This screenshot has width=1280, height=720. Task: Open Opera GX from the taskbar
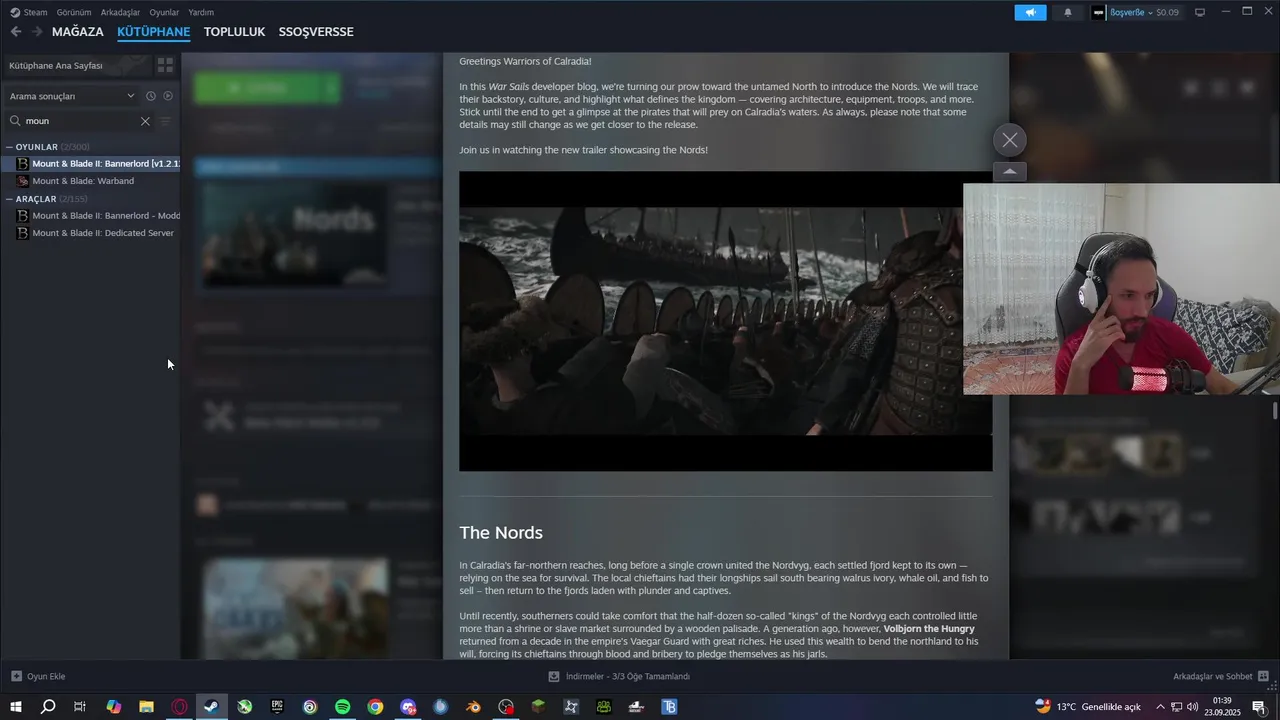click(x=179, y=707)
